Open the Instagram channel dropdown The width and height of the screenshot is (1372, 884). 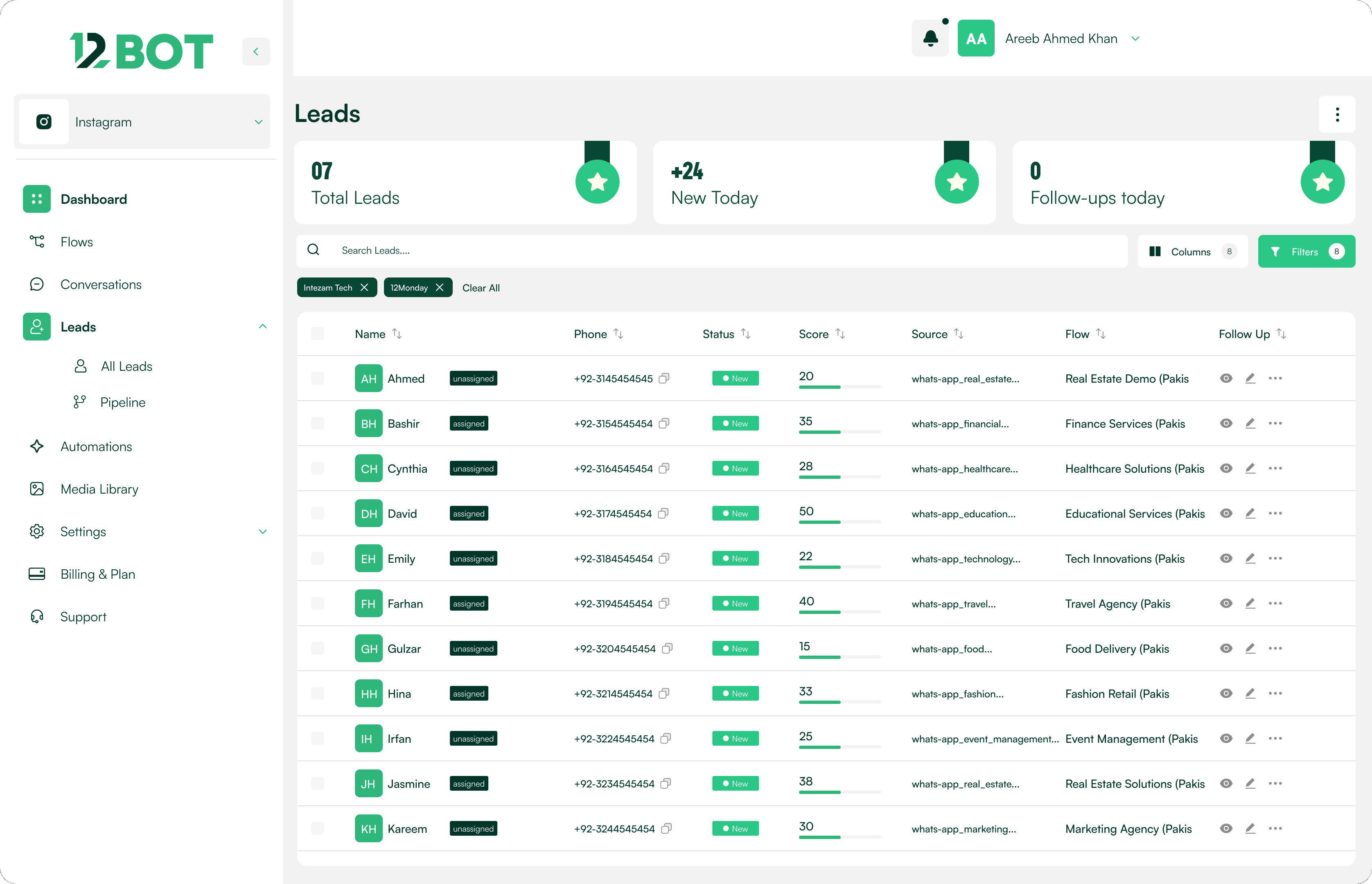pos(142,122)
